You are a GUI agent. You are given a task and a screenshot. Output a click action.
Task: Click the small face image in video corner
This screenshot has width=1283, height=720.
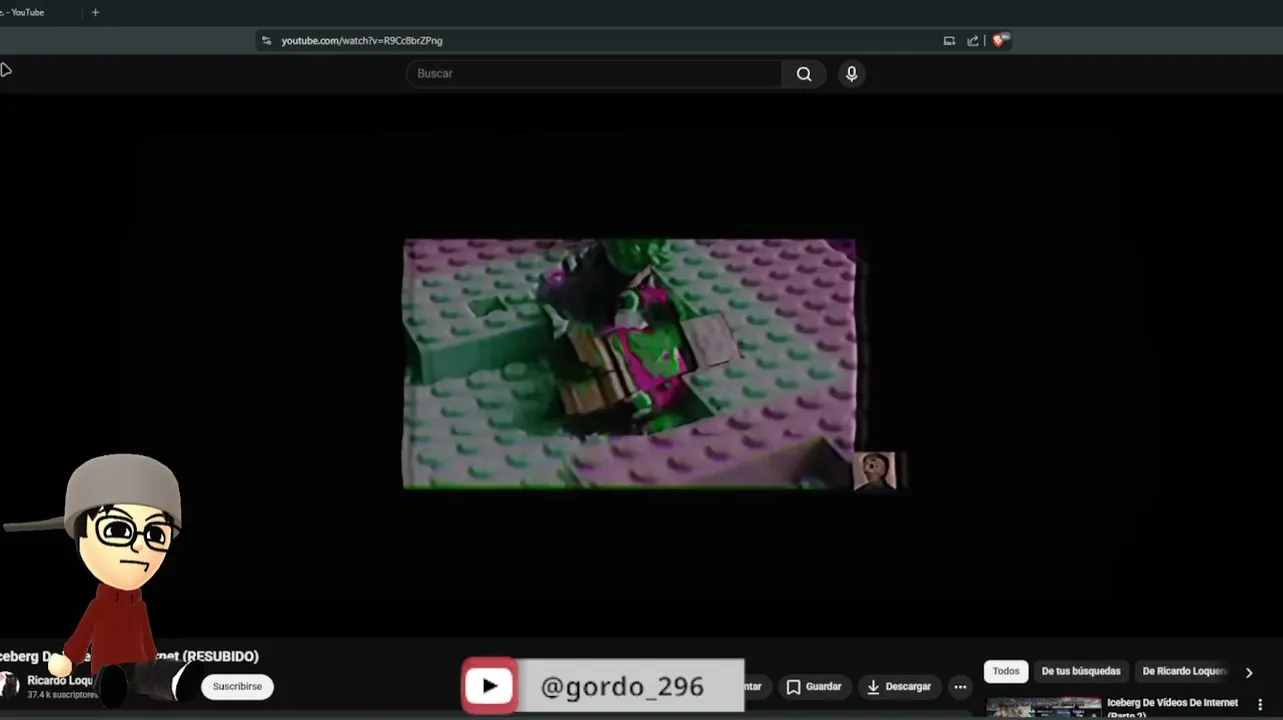[x=874, y=471]
